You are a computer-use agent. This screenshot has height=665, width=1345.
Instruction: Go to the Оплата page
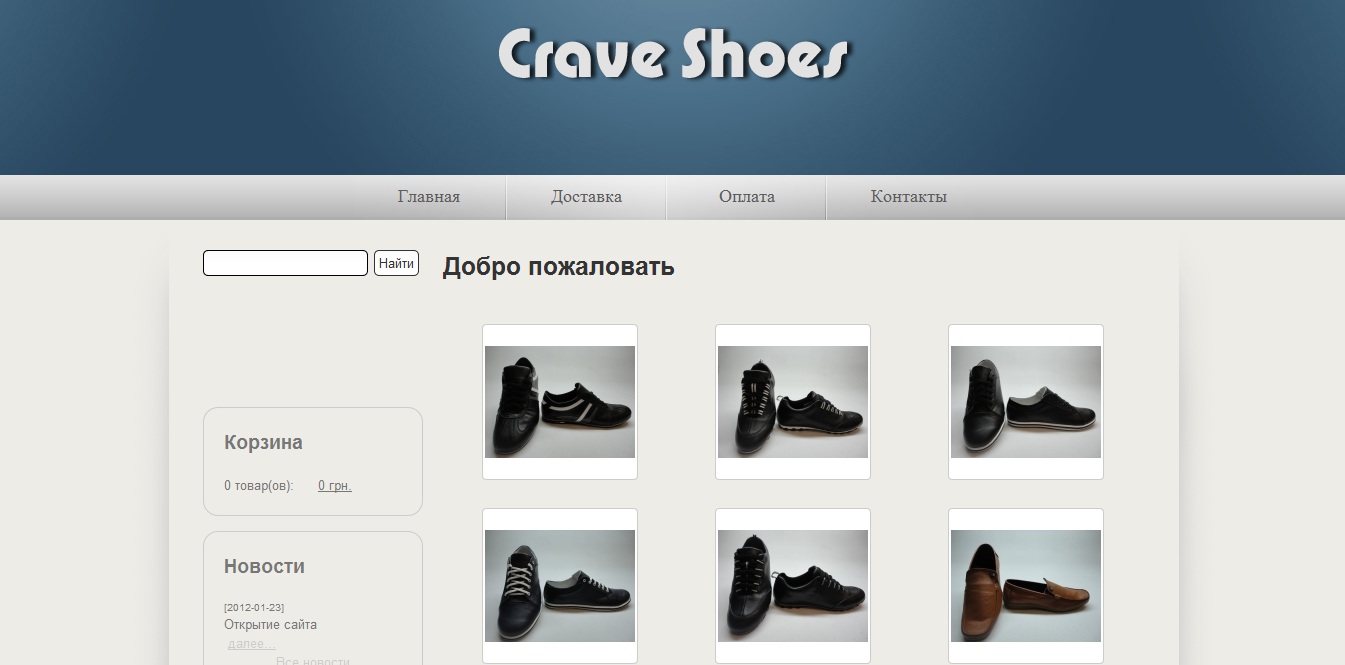click(746, 197)
